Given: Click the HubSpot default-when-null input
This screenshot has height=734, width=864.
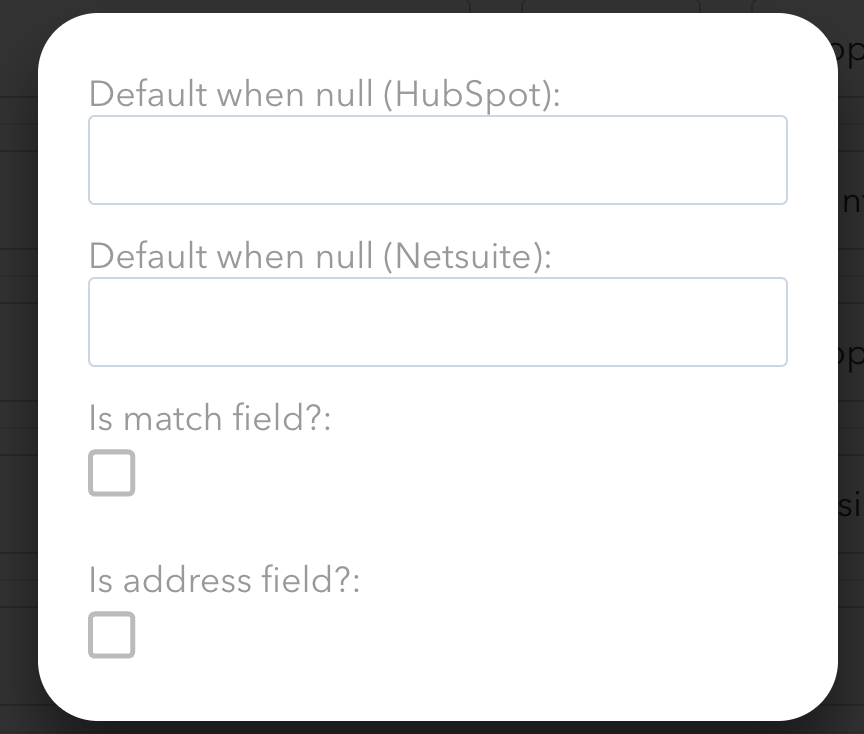Looking at the screenshot, I should coord(437,160).
